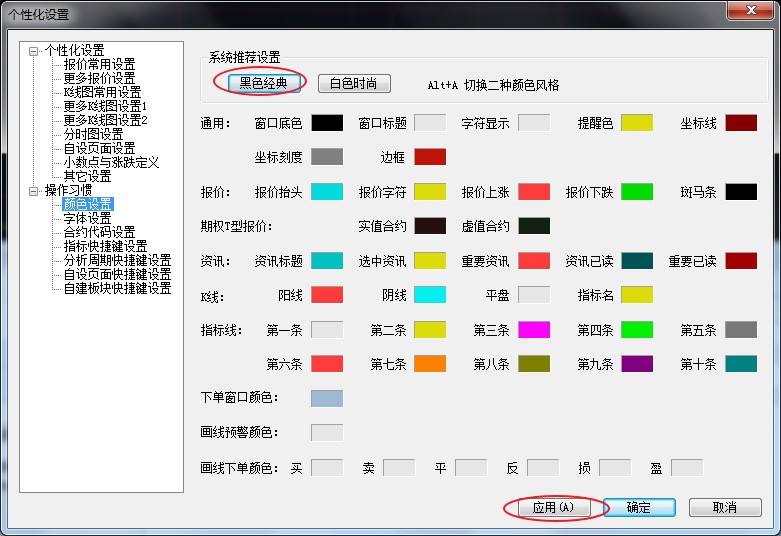The height and width of the screenshot is (536, 781).
Task: Collapse the 个性化设置 tree node
Action: tap(35, 50)
